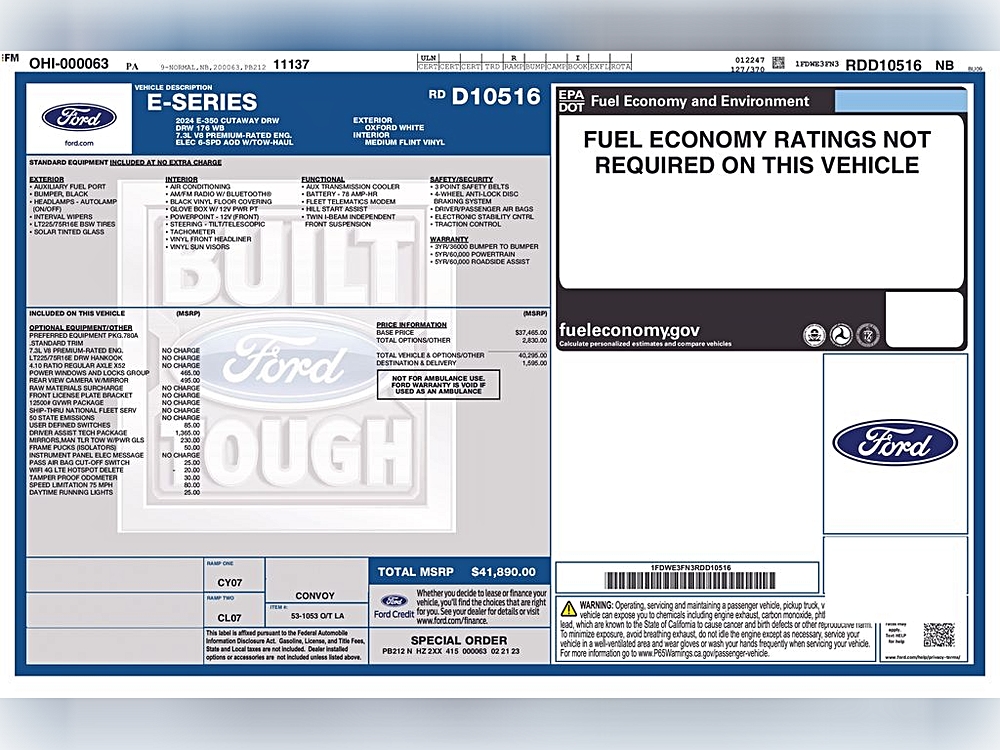Click the DOT triskelion seal icon
The height and width of the screenshot is (750, 1000).
[x=841, y=333]
